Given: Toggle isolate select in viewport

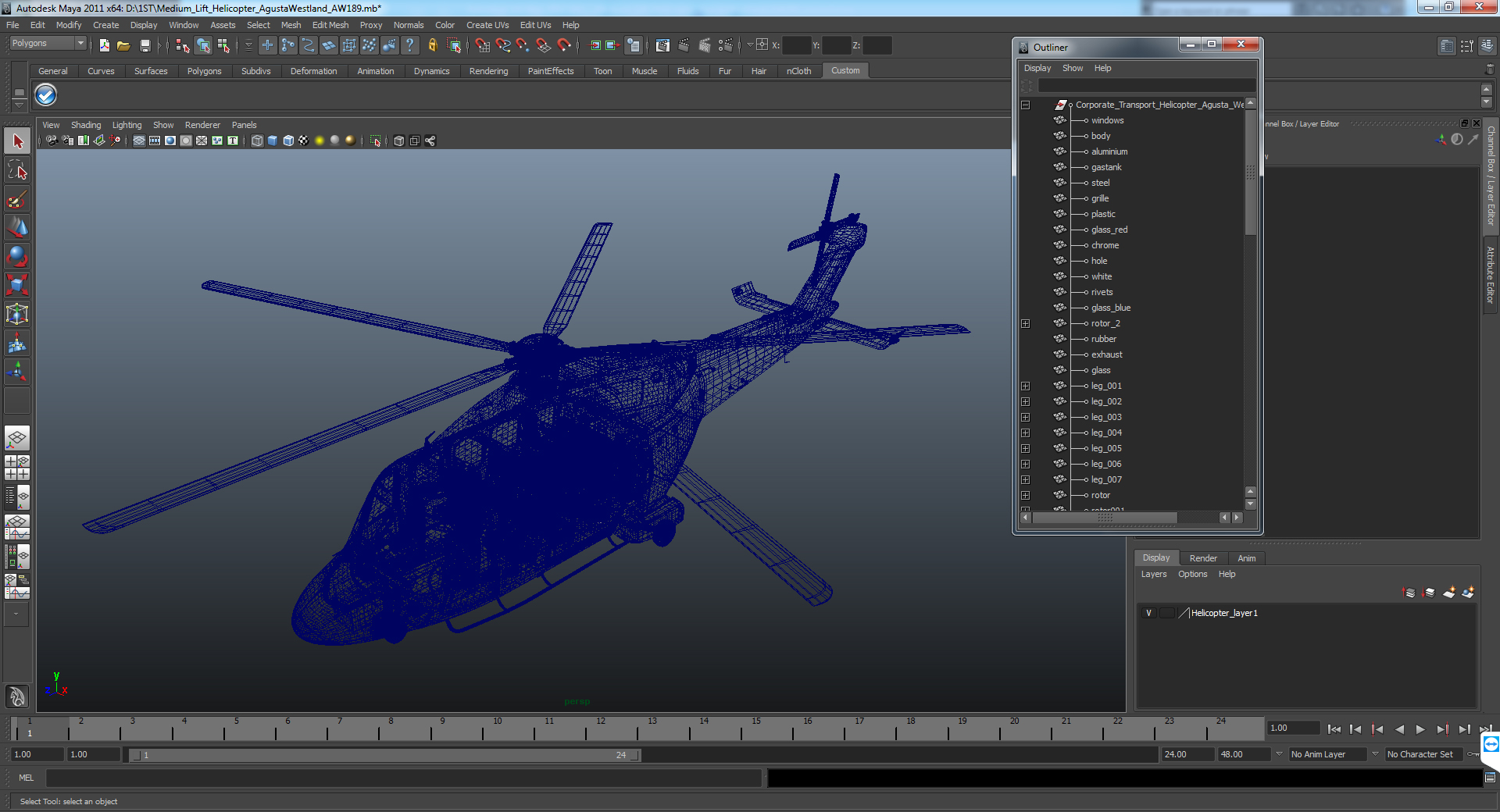Looking at the screenshot, I should (x=376, y=141).
